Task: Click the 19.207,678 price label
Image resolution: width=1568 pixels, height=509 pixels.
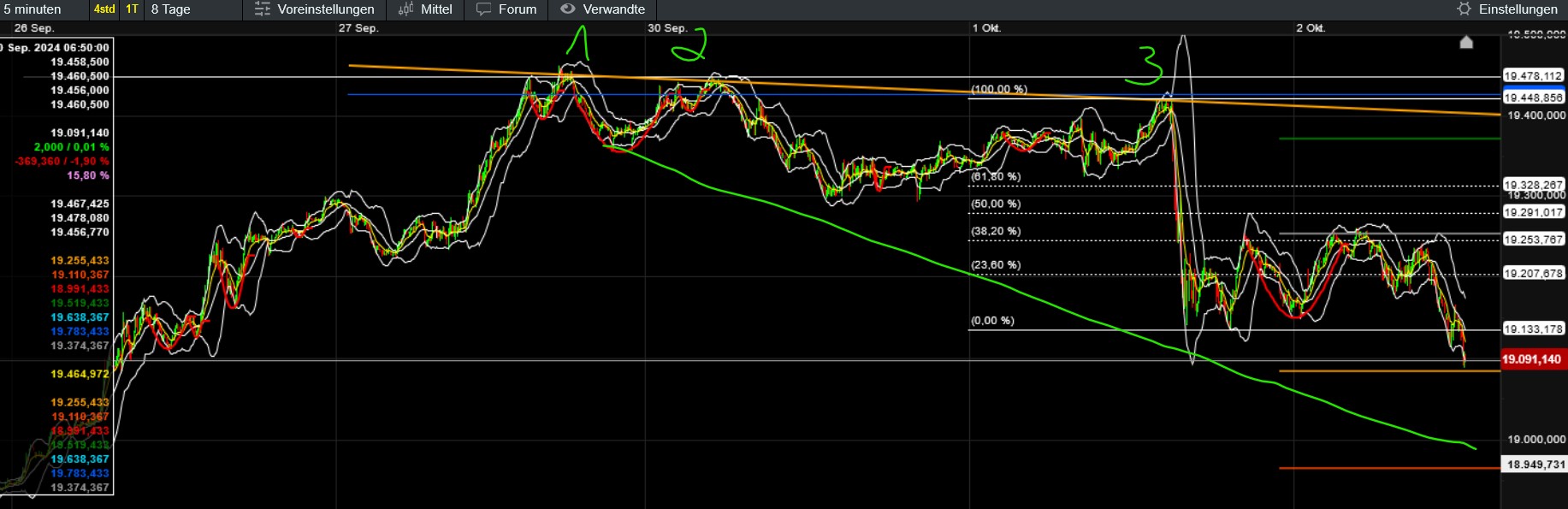Action: (1533, 274)
